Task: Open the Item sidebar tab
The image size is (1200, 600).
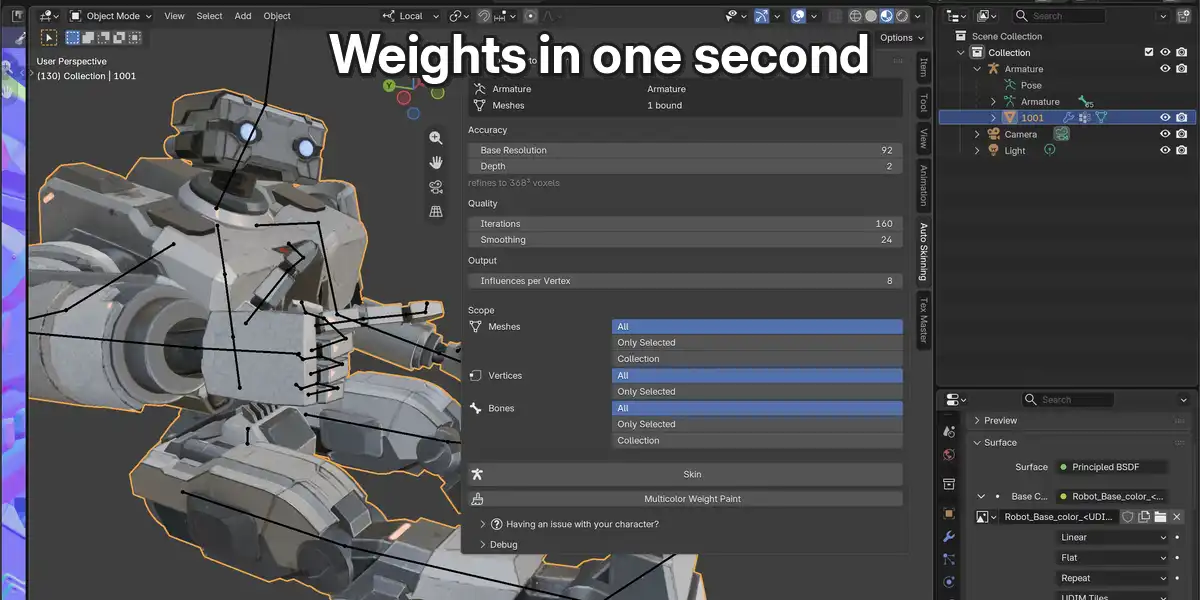Action: (x=923, y=68)
